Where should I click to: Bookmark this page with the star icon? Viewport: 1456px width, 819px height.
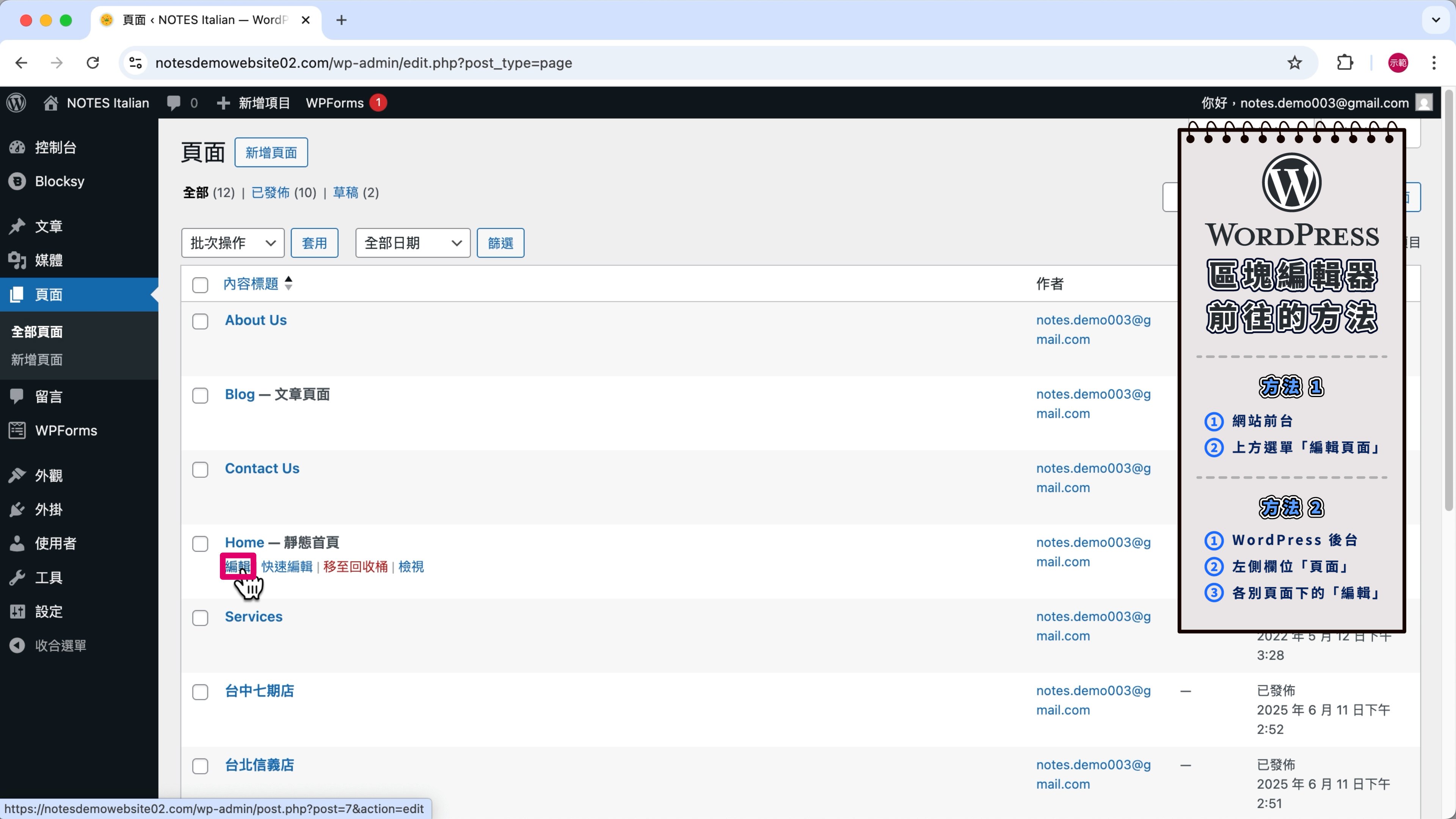(1294, 63)
